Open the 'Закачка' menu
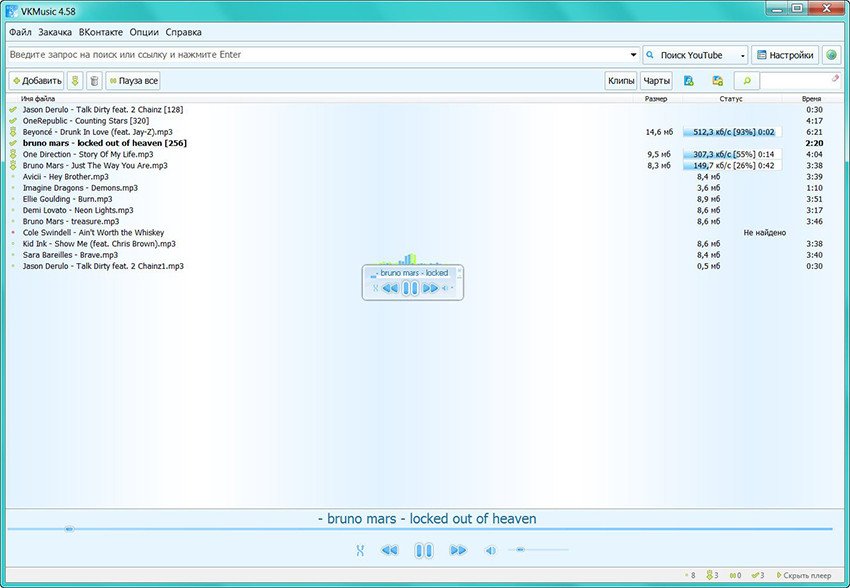 tap(55, 32)
